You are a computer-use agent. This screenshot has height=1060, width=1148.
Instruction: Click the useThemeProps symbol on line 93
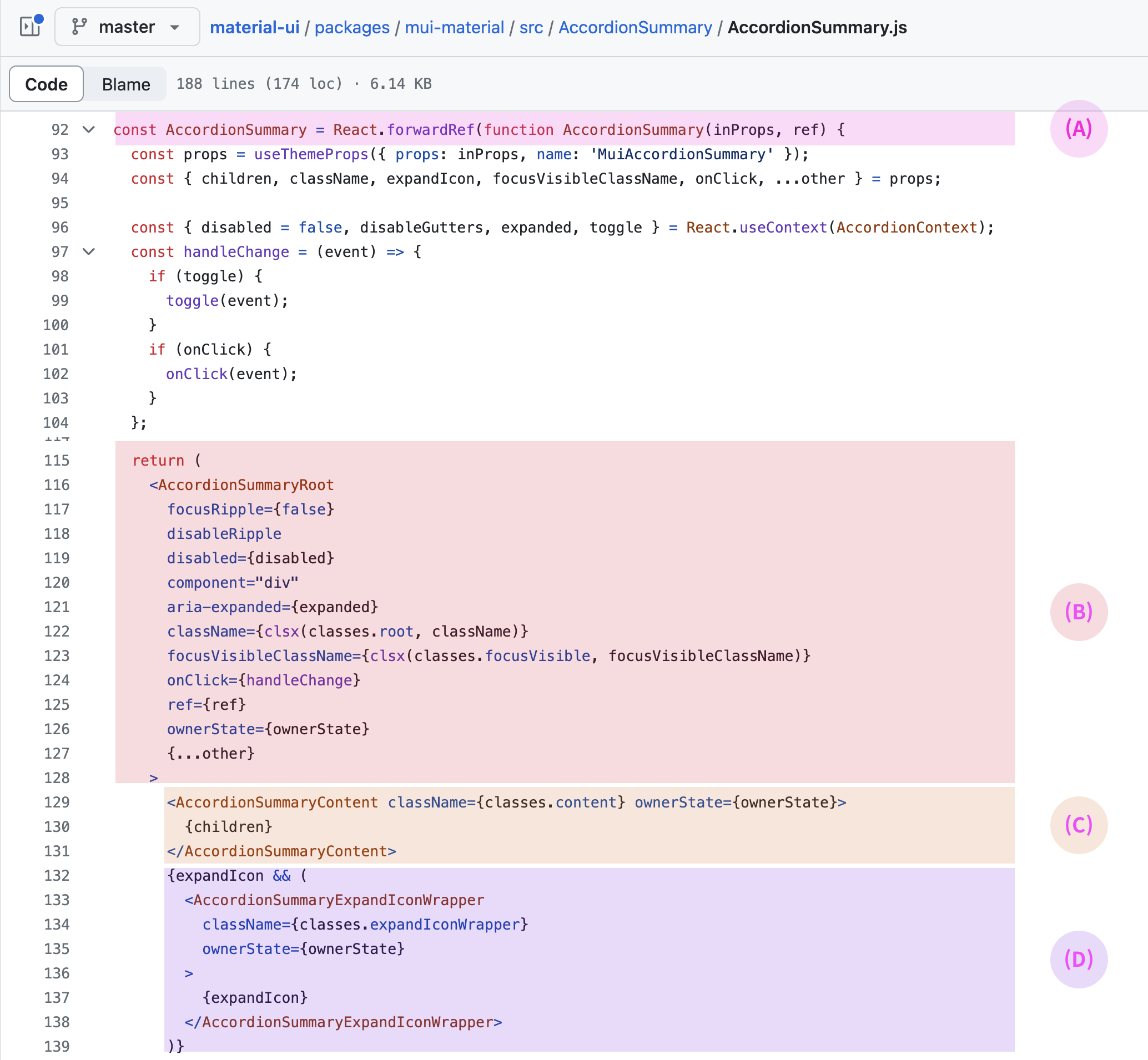coord(311,154)
